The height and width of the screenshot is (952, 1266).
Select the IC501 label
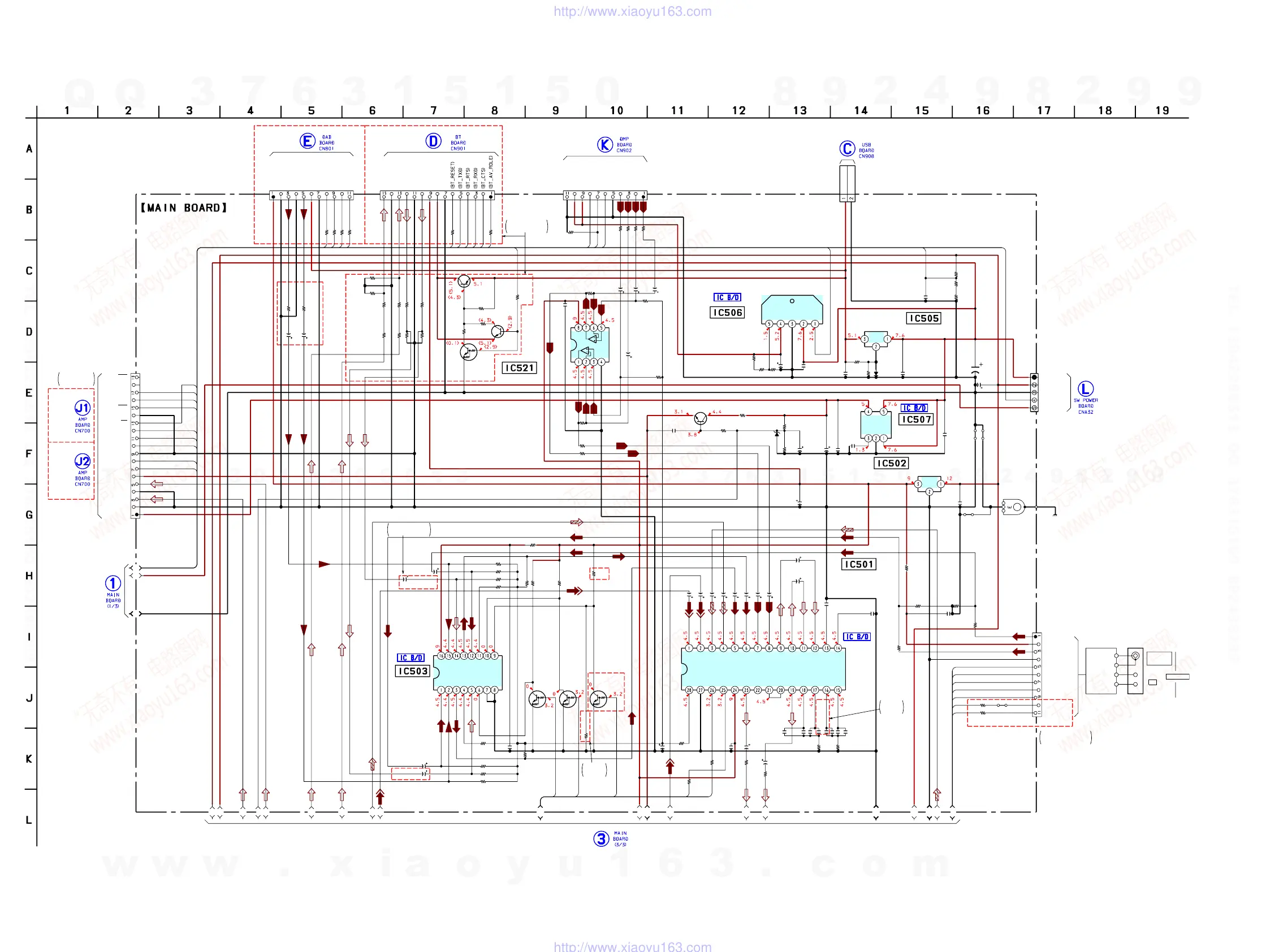(858, 564)
